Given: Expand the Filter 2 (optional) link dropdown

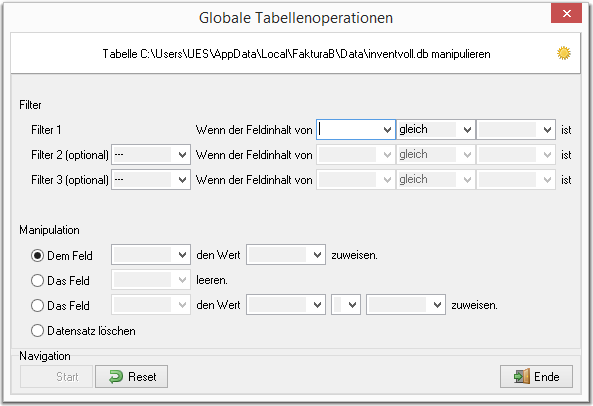Looking at the screenshot, I should [x=182, y=155].
